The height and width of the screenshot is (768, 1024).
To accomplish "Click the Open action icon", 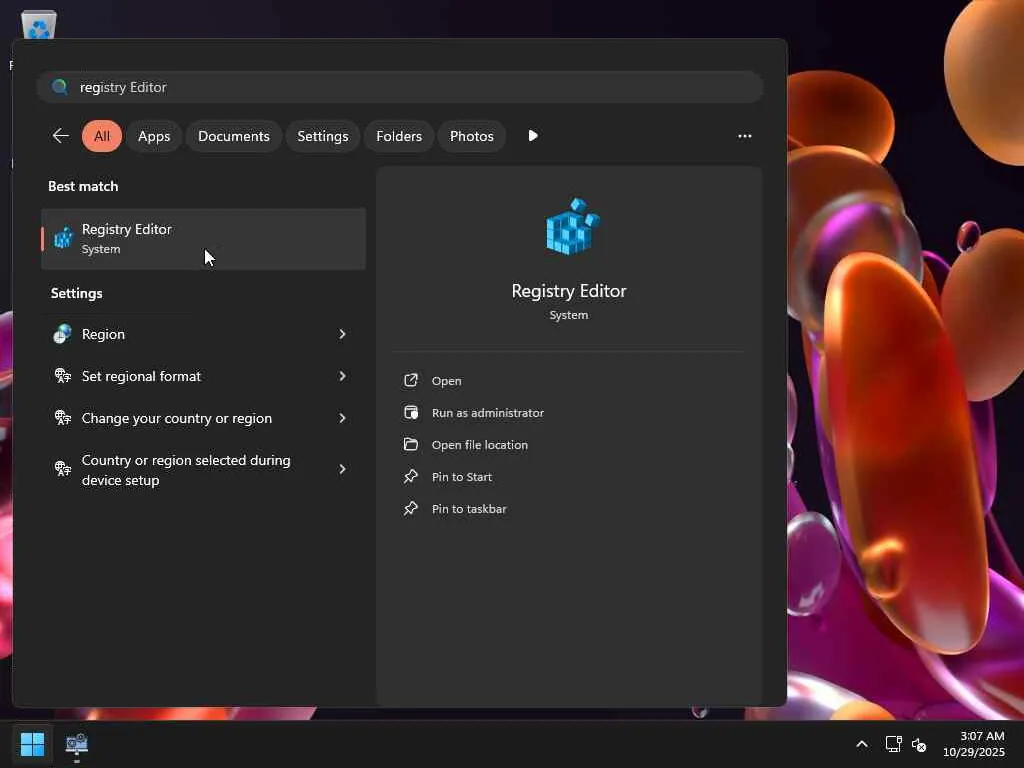I will pos(411,380).
